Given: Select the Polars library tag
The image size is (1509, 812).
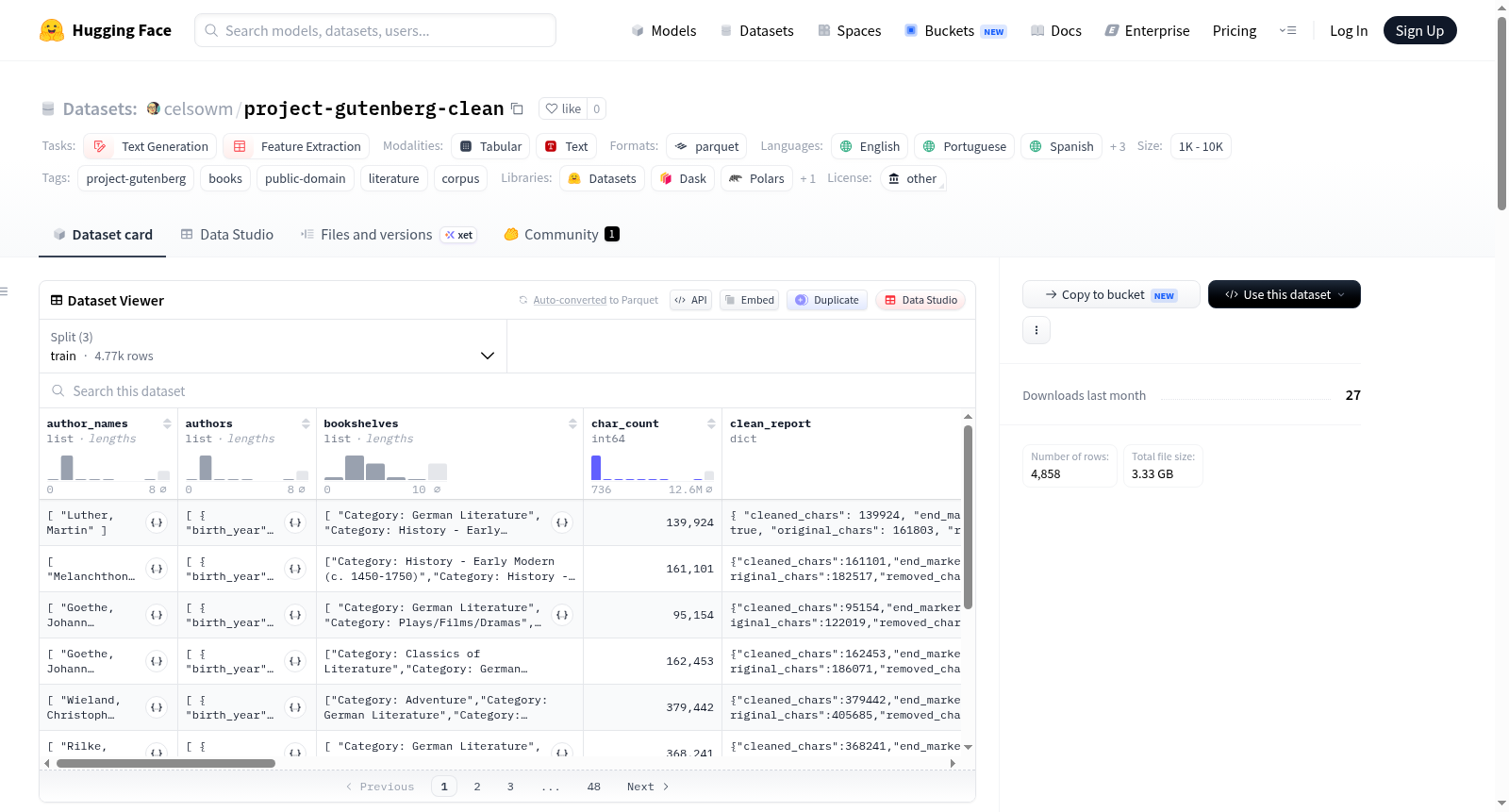Looking at the screenshot, I should point(756,178).
